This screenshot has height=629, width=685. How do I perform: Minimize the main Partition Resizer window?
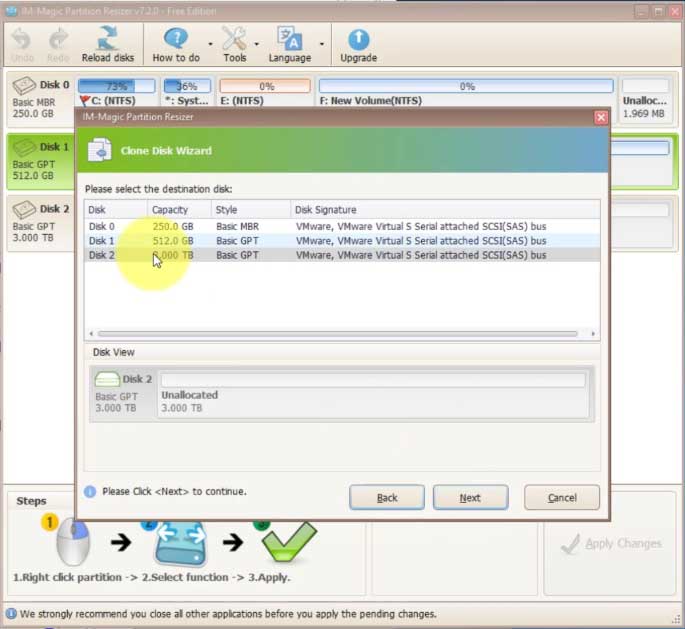tap(641, 11)
